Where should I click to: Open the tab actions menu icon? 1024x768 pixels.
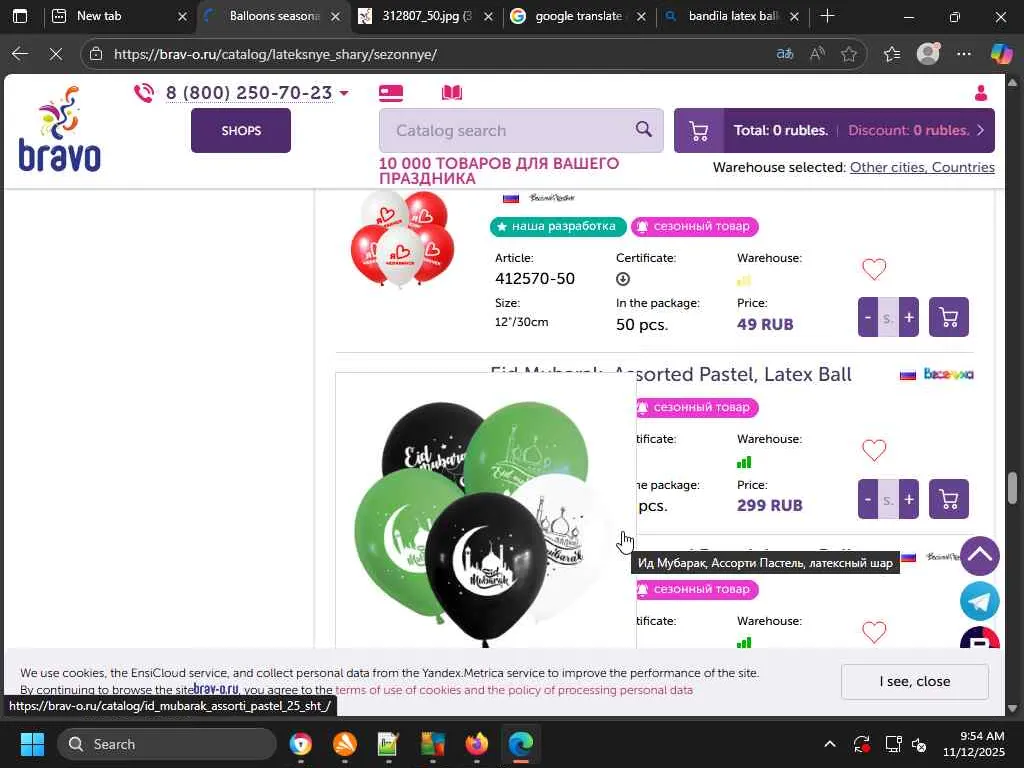pyautogui.click(x=20, y=16)
